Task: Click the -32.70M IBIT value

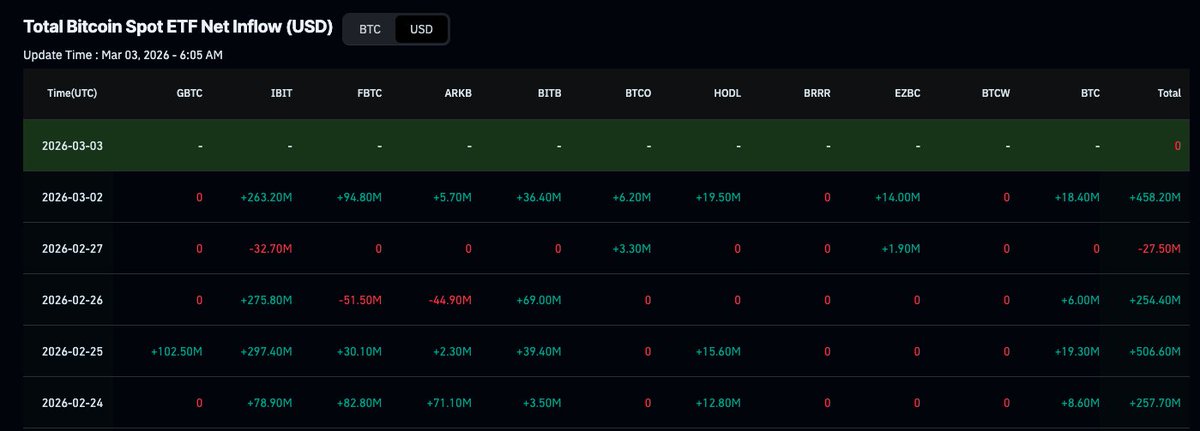Action: 271,248
